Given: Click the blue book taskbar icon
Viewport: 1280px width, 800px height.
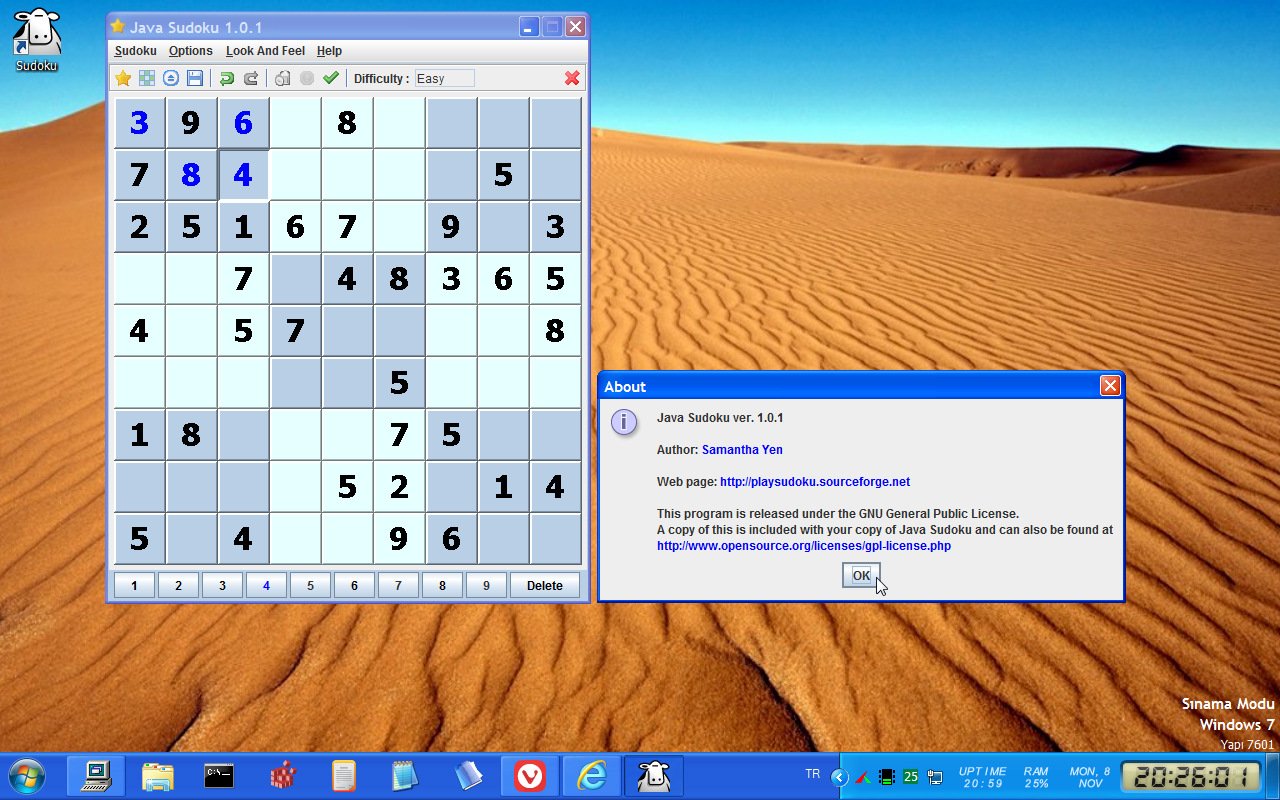Looking at the screenshot, I should [x=467, y=776].
